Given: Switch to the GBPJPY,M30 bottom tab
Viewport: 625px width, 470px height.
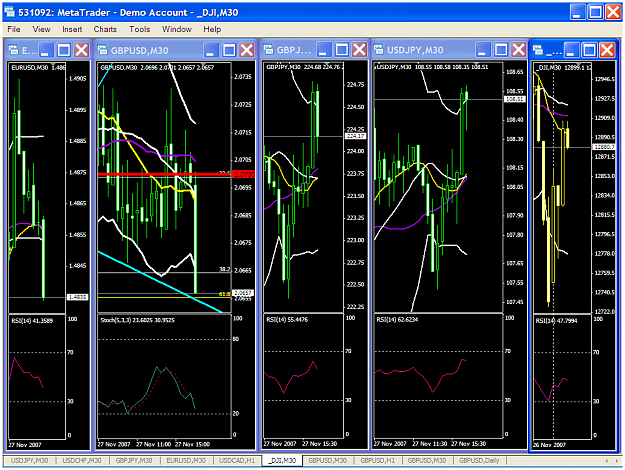Looking at the screenshot, I should coord(134,460).
